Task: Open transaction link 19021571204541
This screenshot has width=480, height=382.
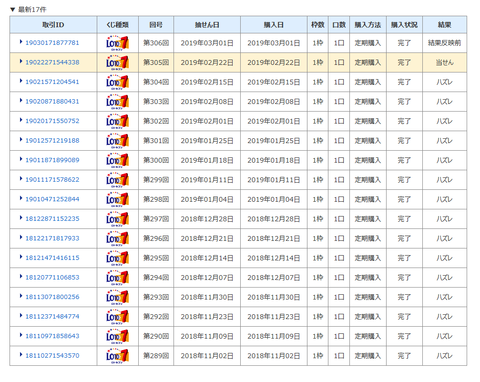Action: click(52, 82)
